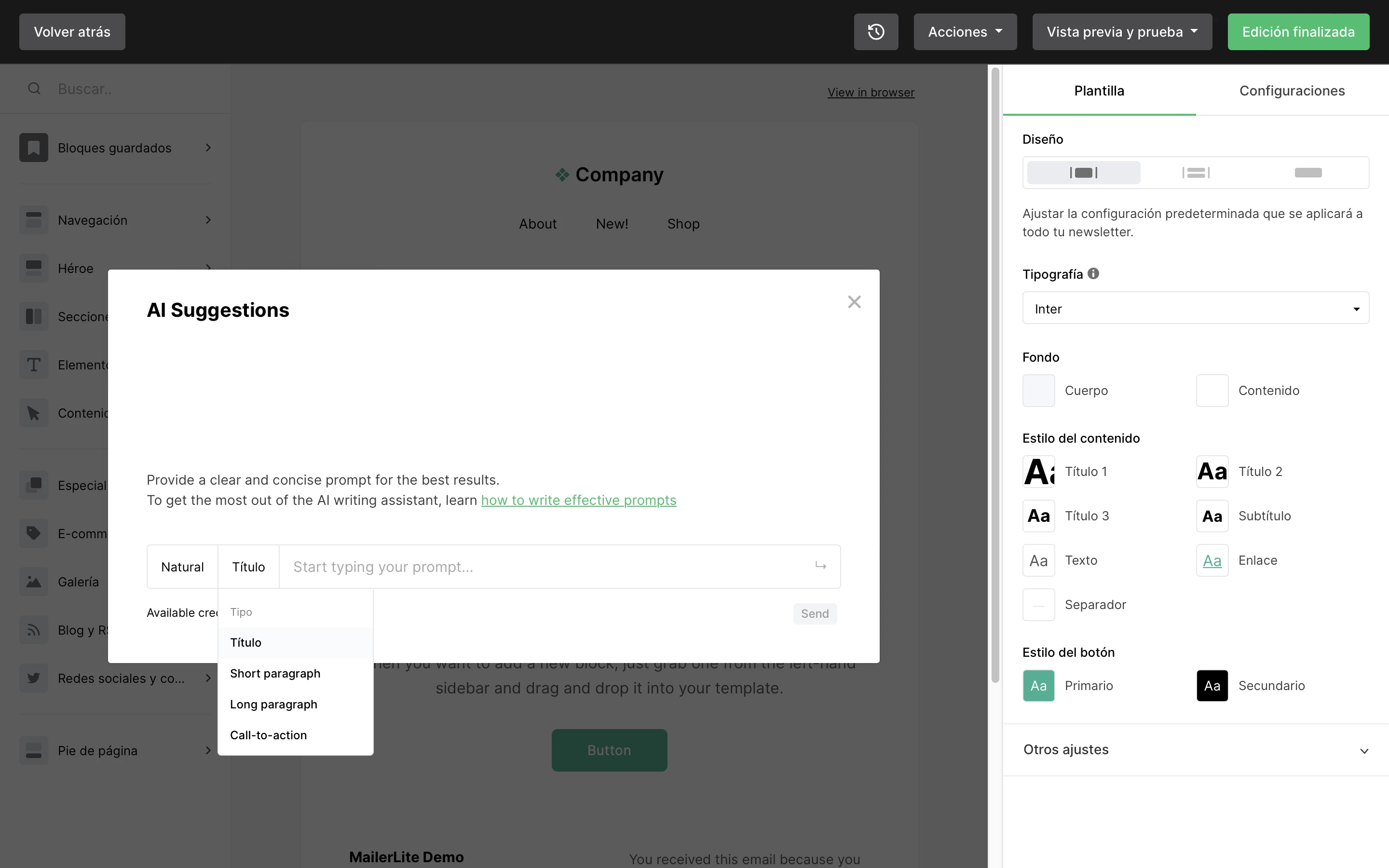The image size is (1389, 868).
Task: Switch to the Plantilla tab
Action: pyautogui.click(x=1099, y=91)
